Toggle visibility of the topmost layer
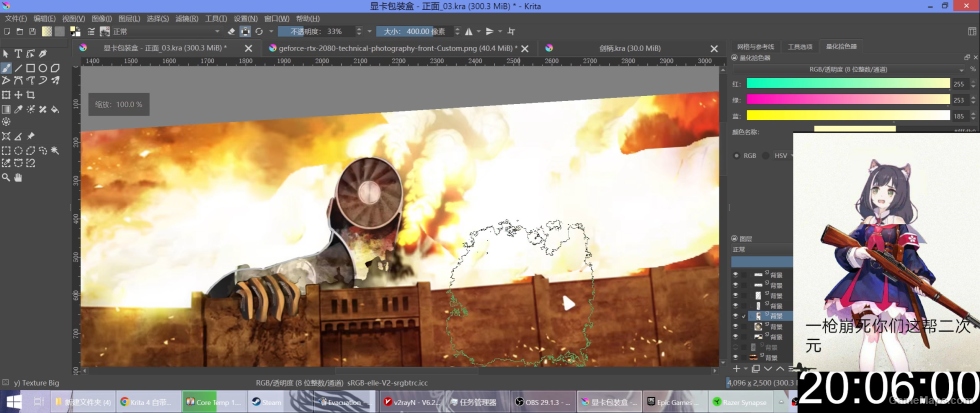Screen dimensions: 980x413 pos(735,274)
